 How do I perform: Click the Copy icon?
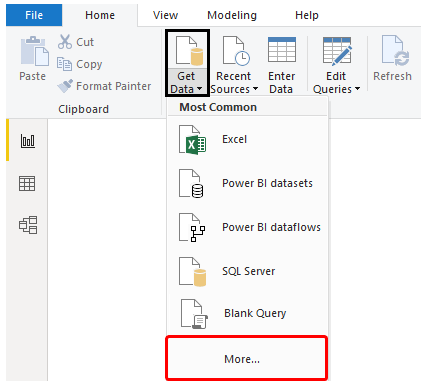pyautogui.click(x=64, y=64)
